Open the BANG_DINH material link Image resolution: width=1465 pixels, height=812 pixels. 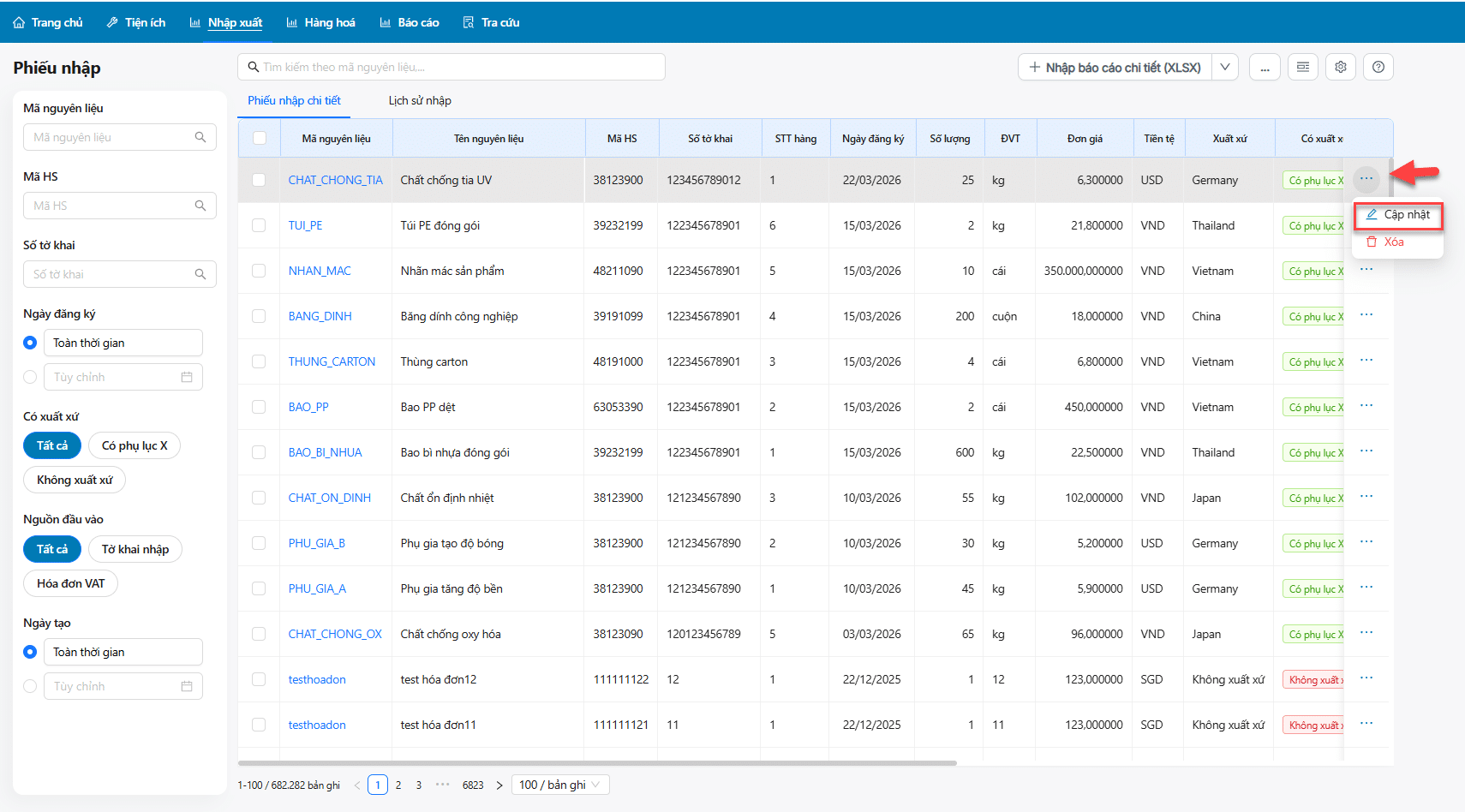[320, 316]
